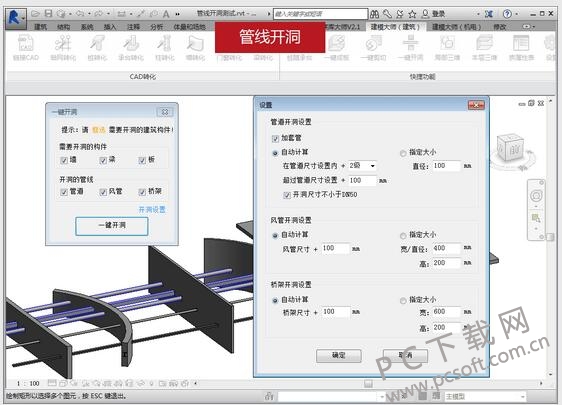Switch to the 修改 ribbon tab
Viewport: 562px width, 405px height.
pyautogui.click(x=500, y=27)
